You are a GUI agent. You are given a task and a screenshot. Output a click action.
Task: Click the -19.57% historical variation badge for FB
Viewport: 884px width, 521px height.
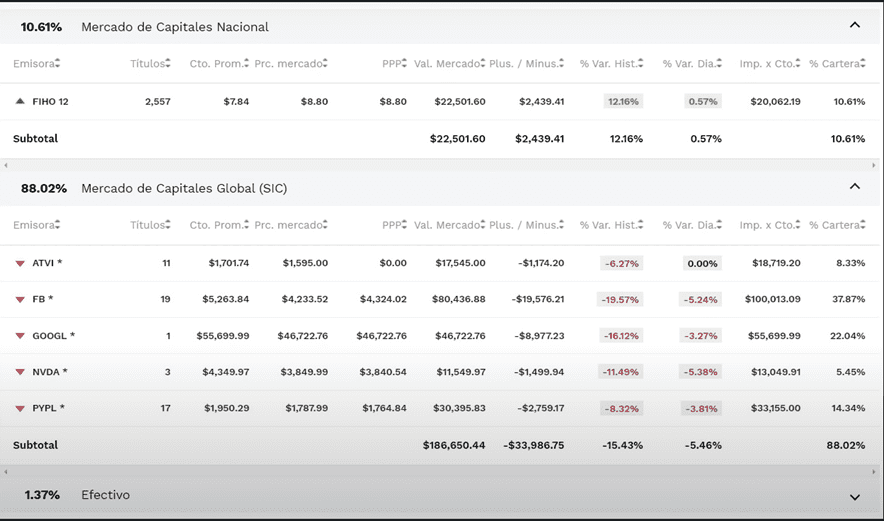click(622, 300)
